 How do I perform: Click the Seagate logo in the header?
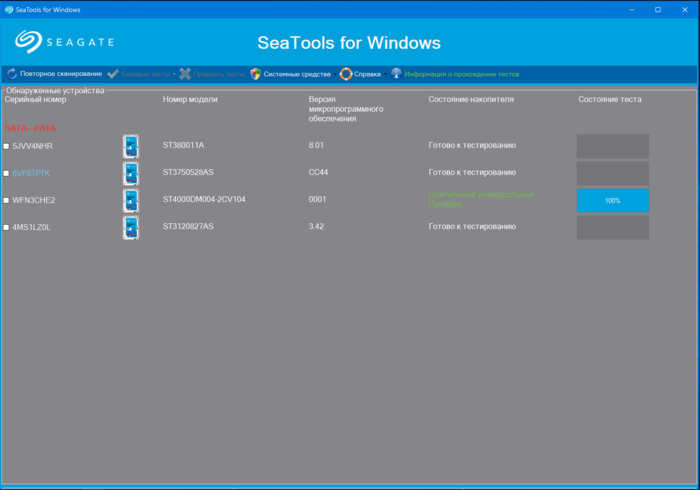click(x=65, y=42)
